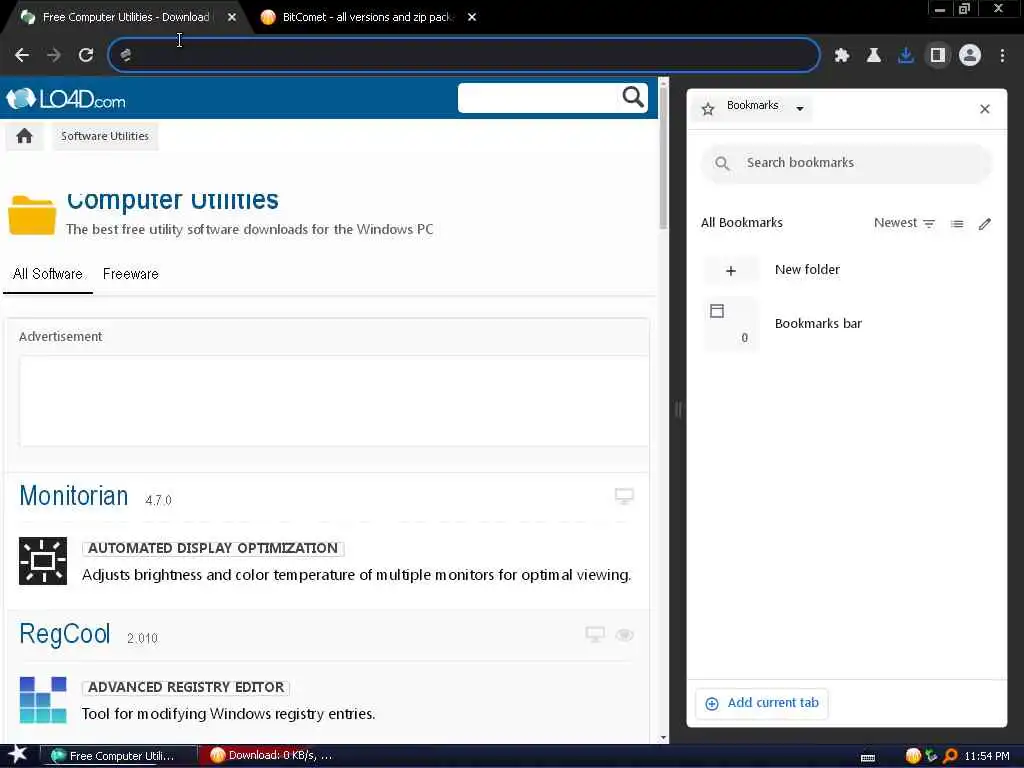Click the RegCool blue squares icon
Image resolution: width=1024 pixels, height=768 pixels.
43,700
